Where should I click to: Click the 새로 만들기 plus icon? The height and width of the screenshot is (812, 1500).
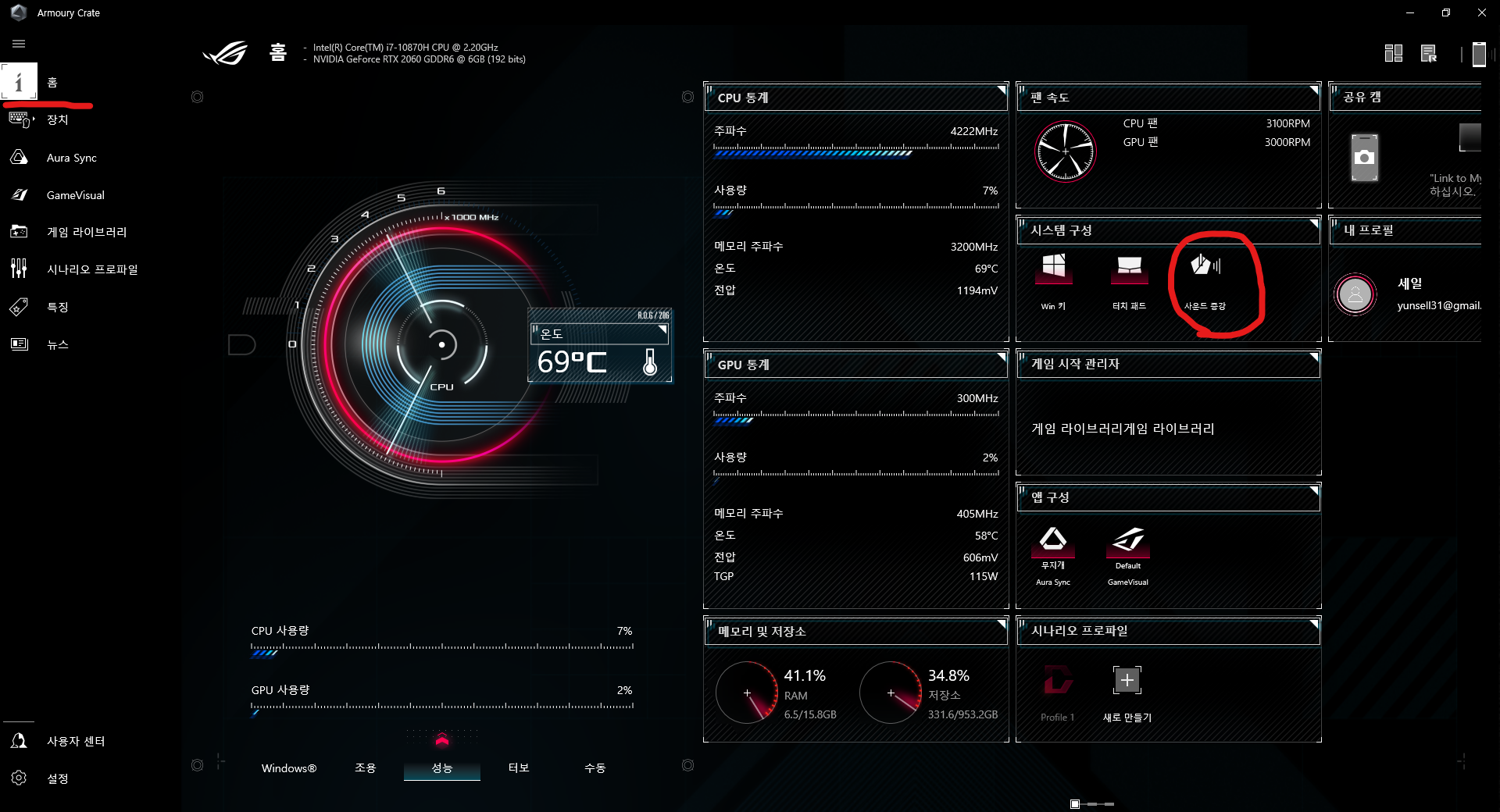pos(1127,680)
